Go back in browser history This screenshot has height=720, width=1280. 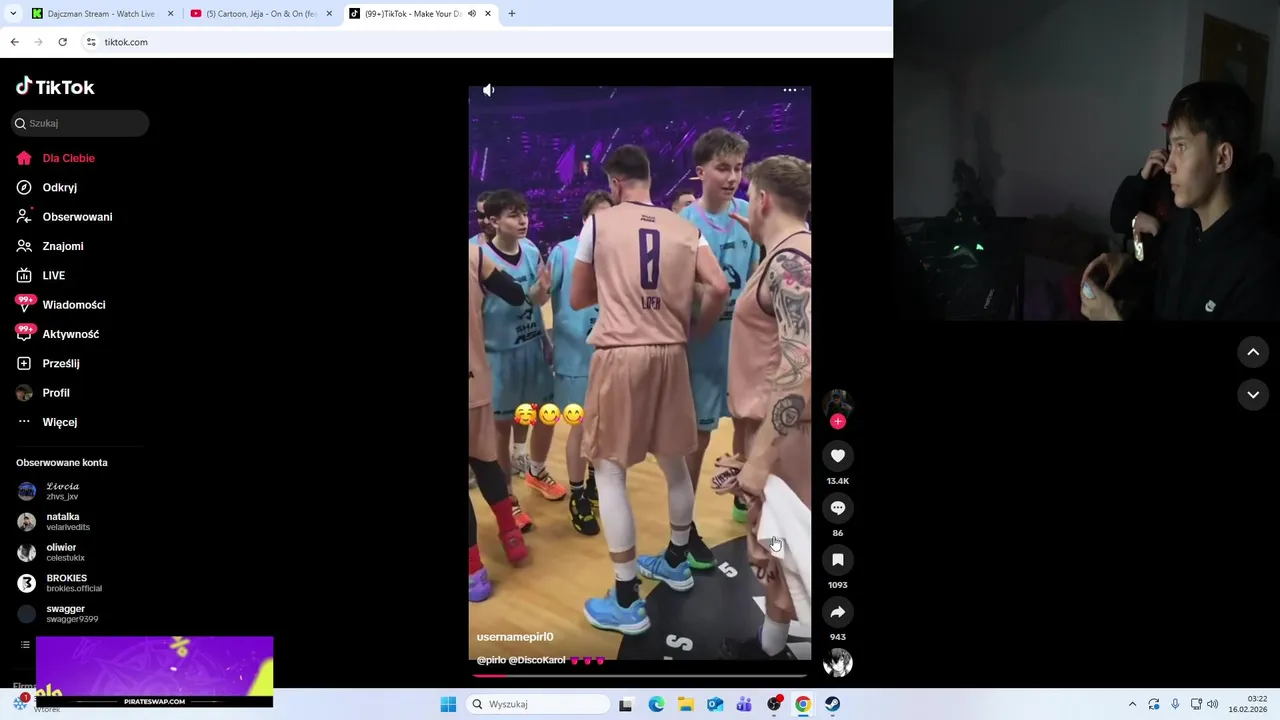click(x=14, y=42)
